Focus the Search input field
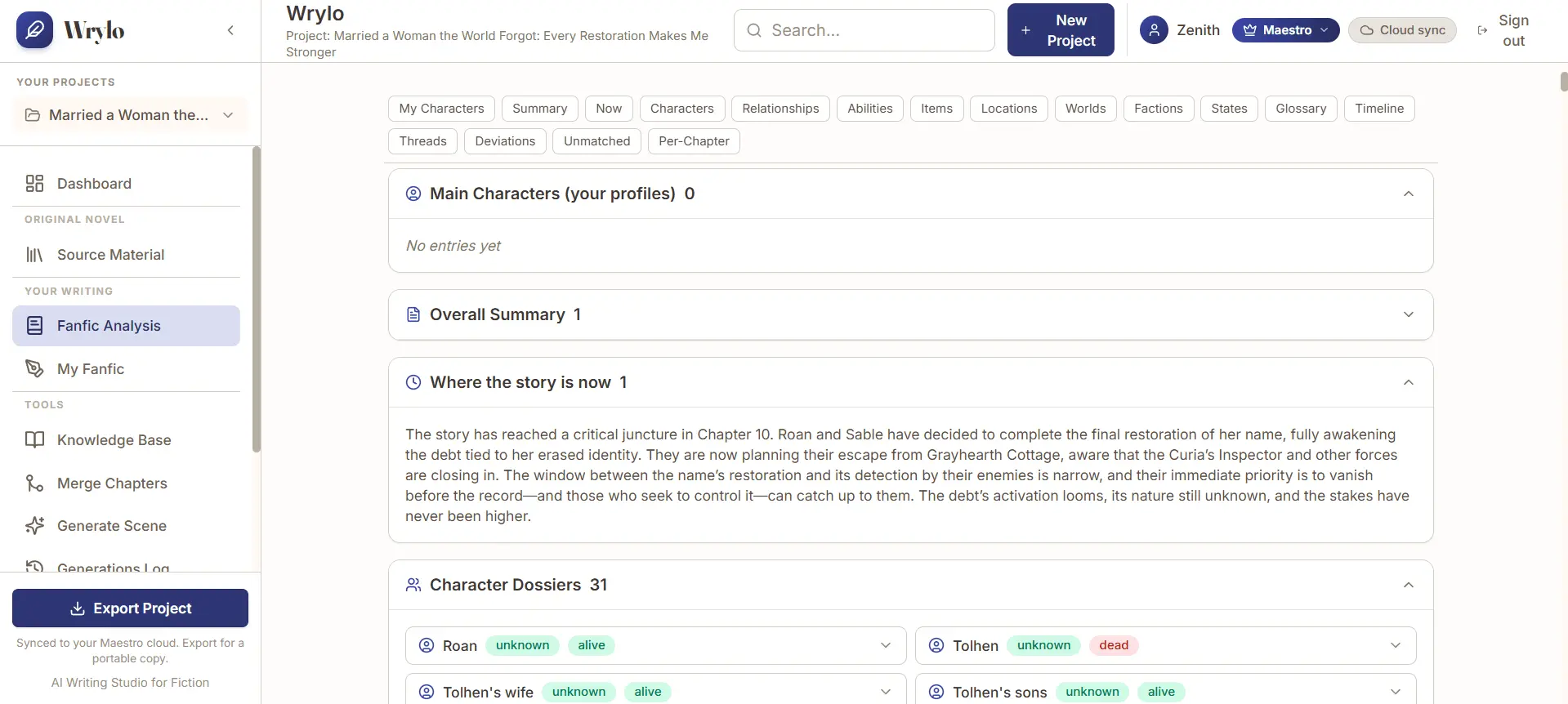Screen dimensions: 1568x704 pyautogui.click(x=864, y=30)
